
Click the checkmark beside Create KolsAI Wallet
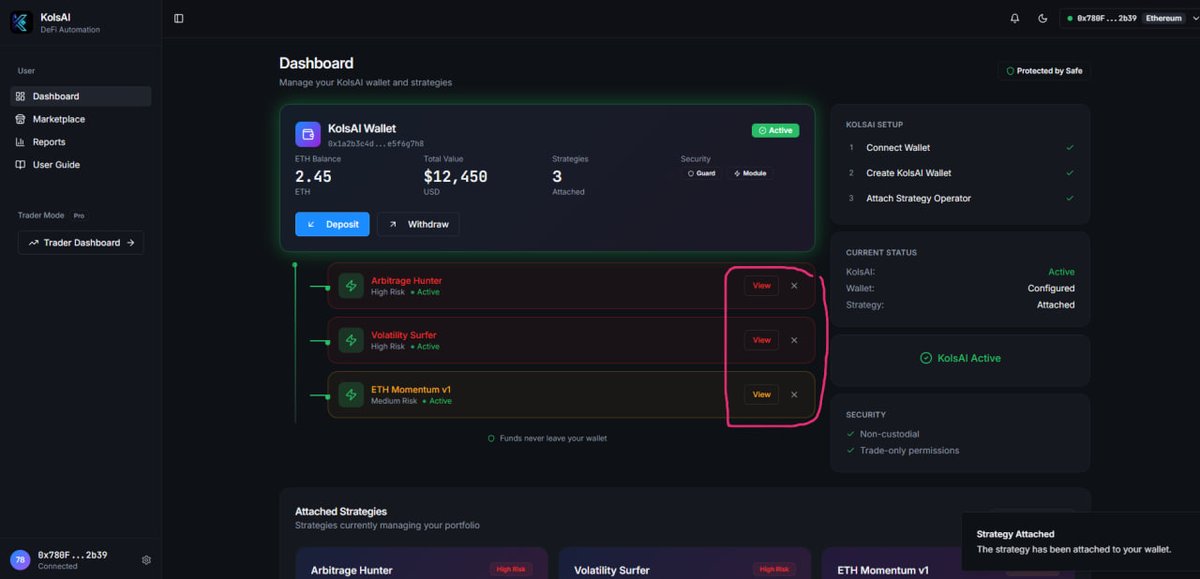[x=1070, y=173]
